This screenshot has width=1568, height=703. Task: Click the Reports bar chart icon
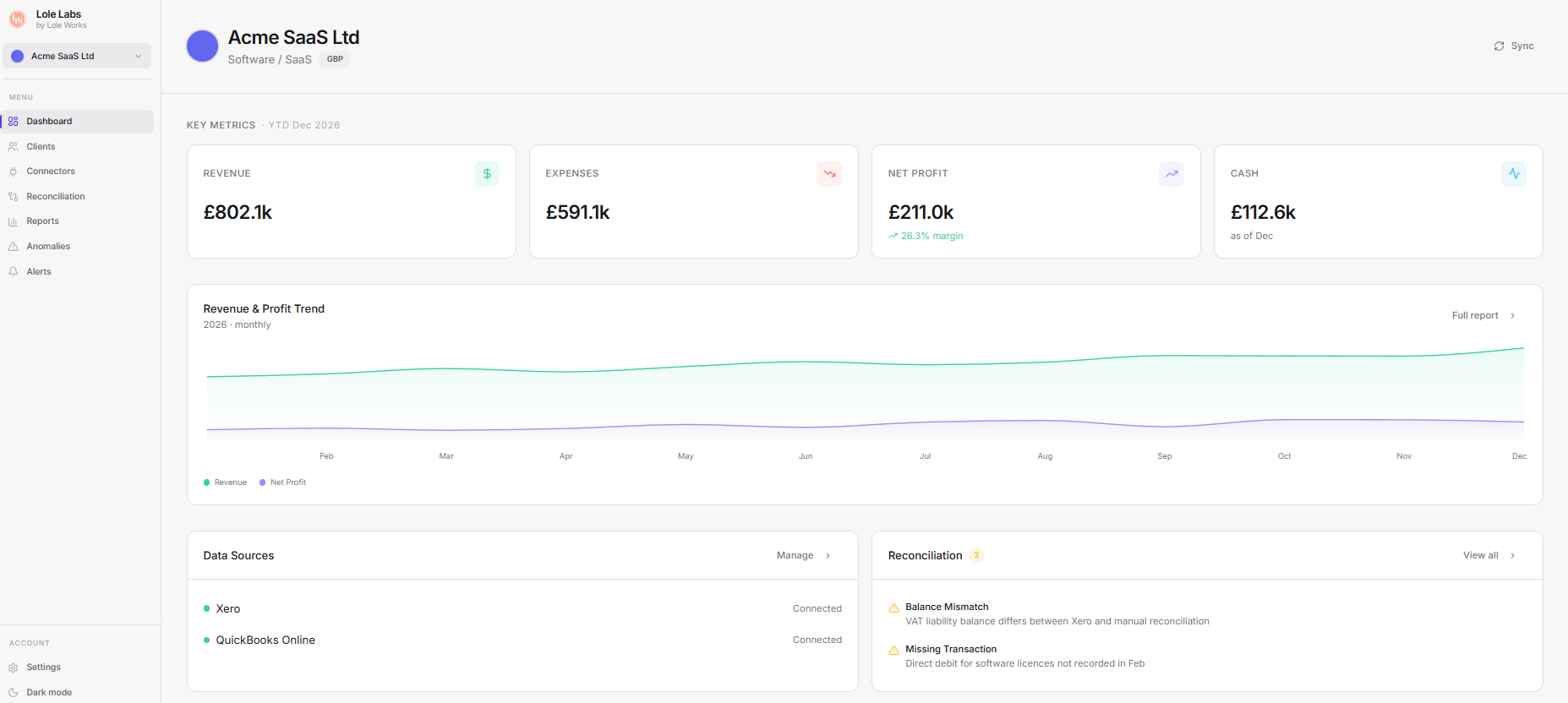(14, 221)
